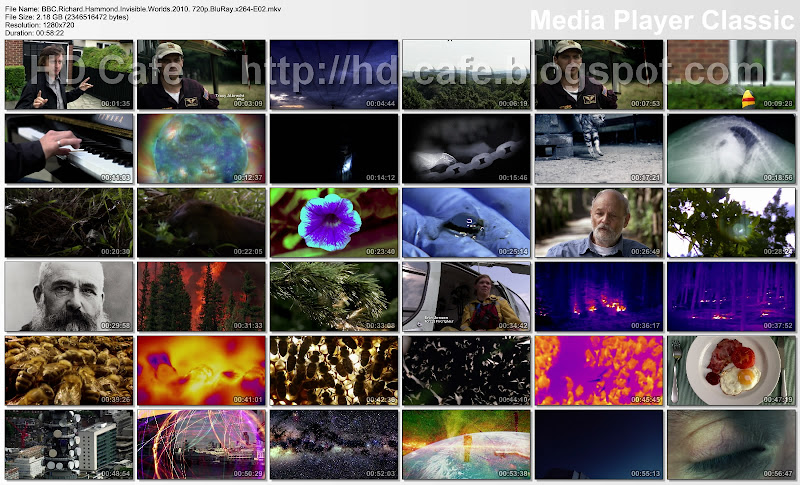The height and width of the screenshot is (485, 800).
Task: Click the fried breakfast plate at 00:47:19
Action: pyautogui.click(x=731, y=370)
